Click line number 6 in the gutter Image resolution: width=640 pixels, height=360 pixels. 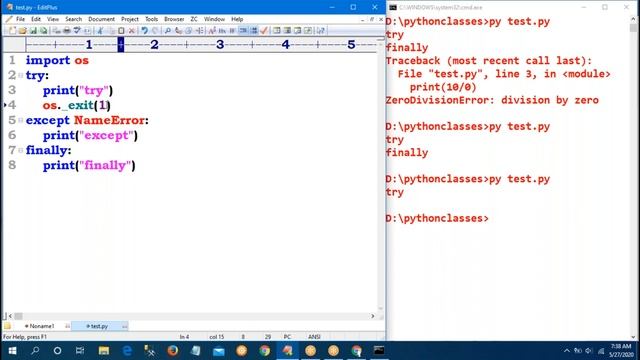(x=12, y=135)
